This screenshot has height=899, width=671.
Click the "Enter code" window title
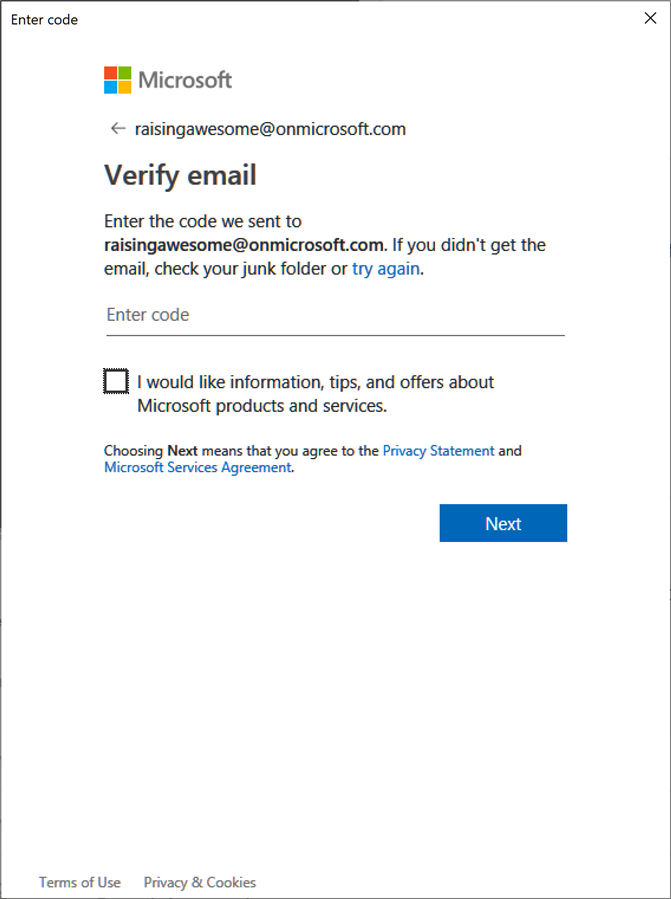[x=44, y=19]
